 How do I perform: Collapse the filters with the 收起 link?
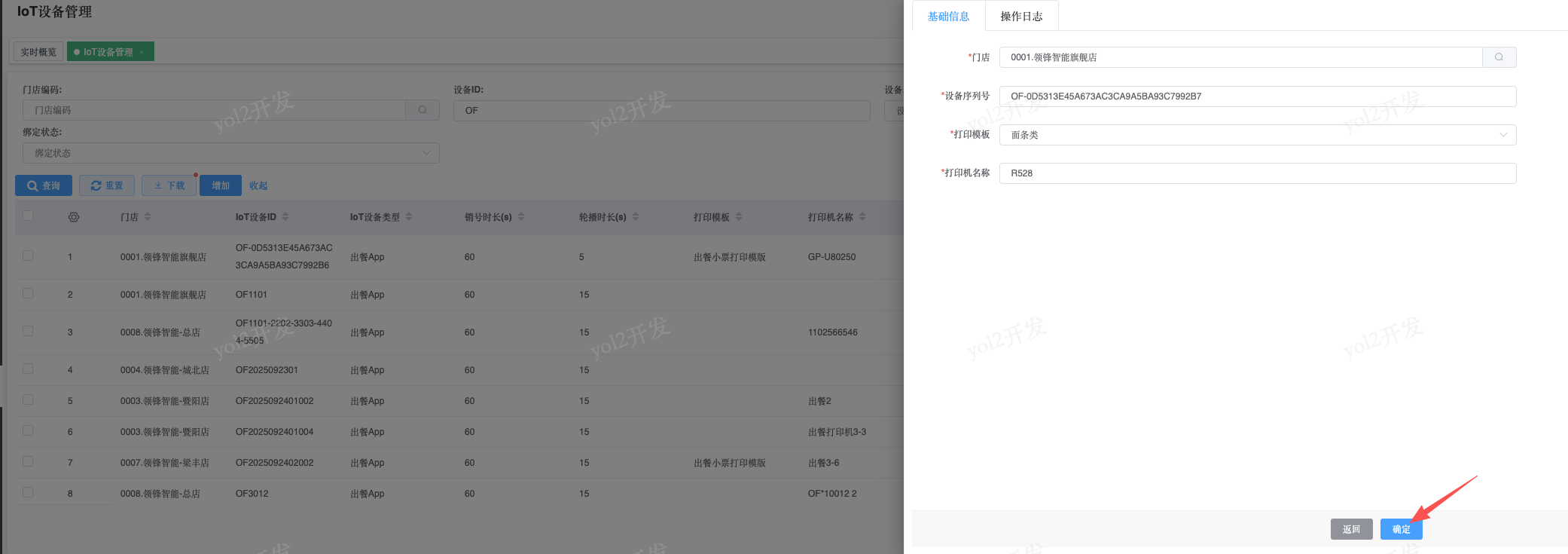(x=258, y=185)
